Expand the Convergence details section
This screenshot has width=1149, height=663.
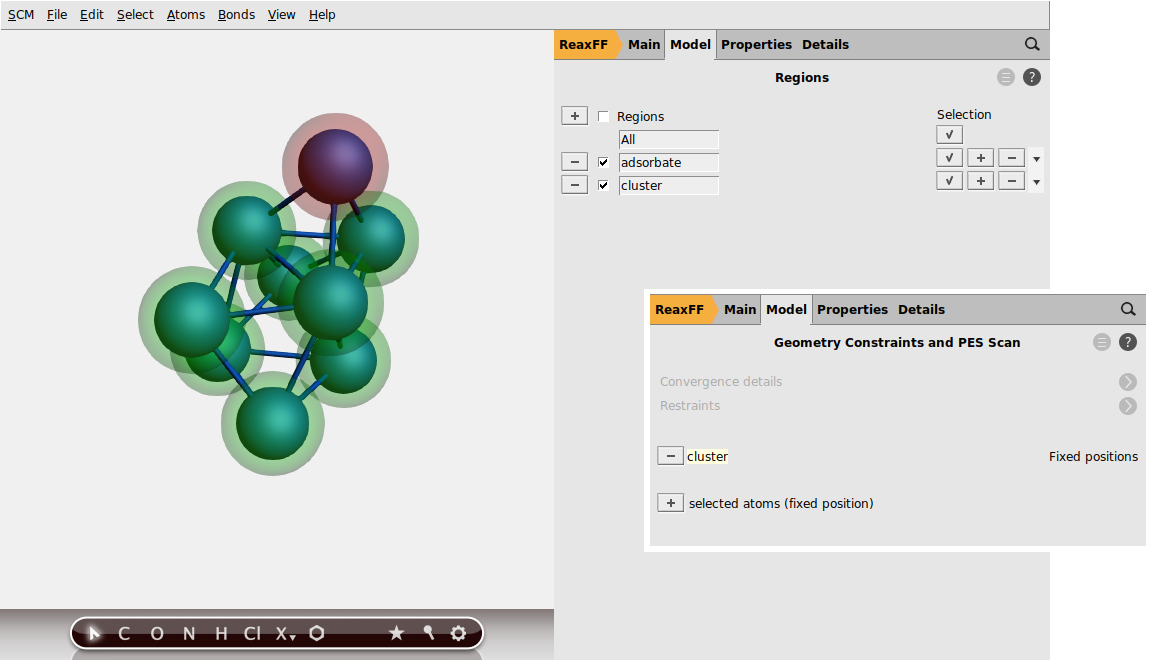[x=1128, y=382]
